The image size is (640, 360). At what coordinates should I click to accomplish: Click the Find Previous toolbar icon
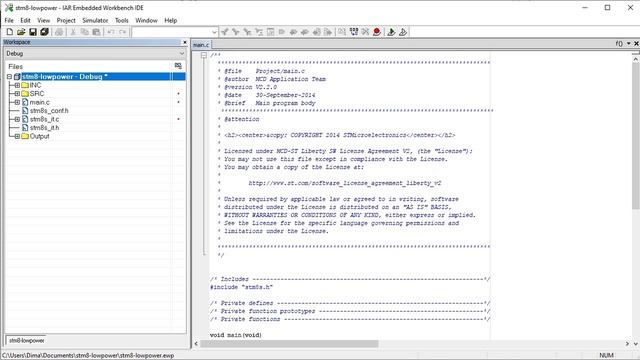224,32
